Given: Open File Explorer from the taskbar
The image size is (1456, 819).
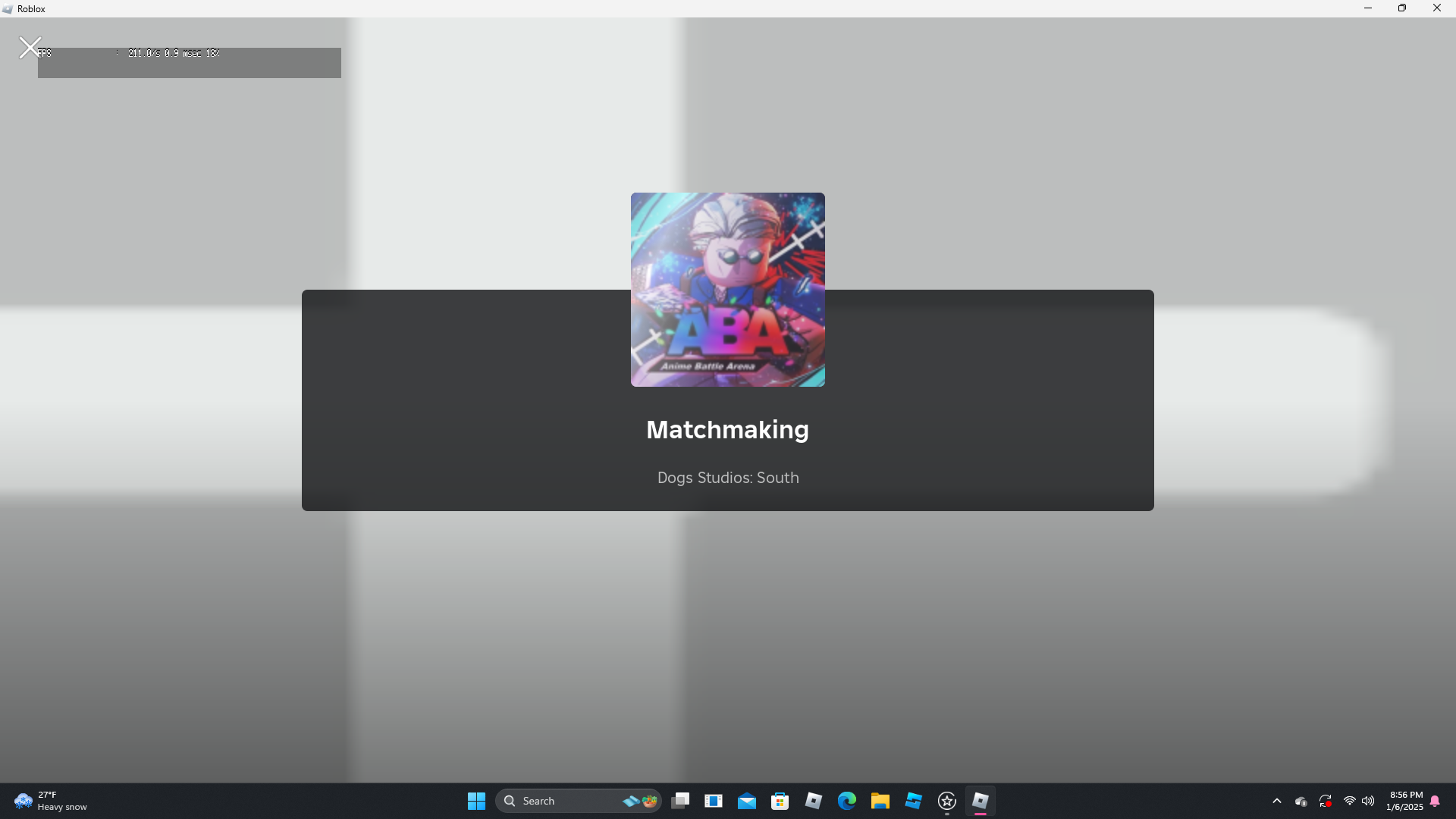Looking at the screenshot, I should pyautogui.click(x=880, y=801).
